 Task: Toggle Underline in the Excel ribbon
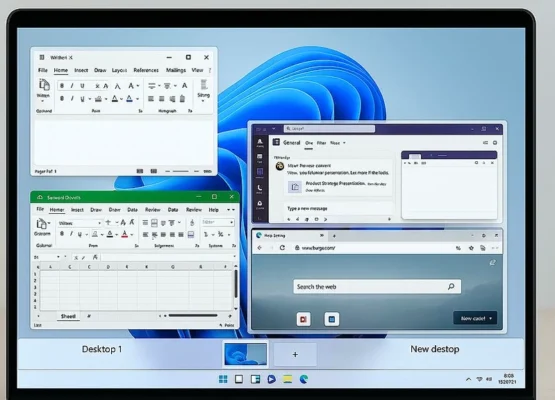click(80, 234)
